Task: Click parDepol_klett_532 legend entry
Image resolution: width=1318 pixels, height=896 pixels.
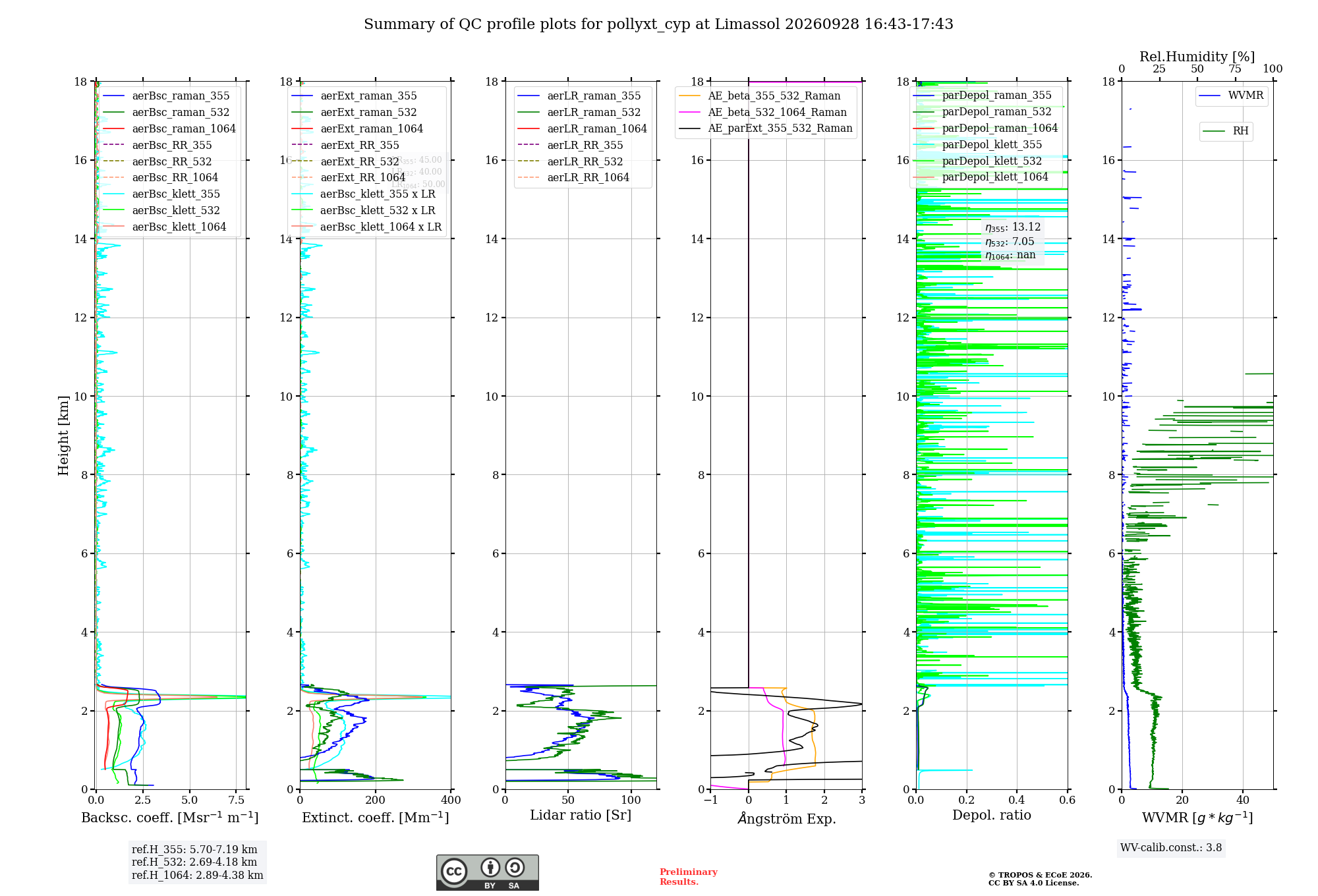Action: (x=978, y=161)
